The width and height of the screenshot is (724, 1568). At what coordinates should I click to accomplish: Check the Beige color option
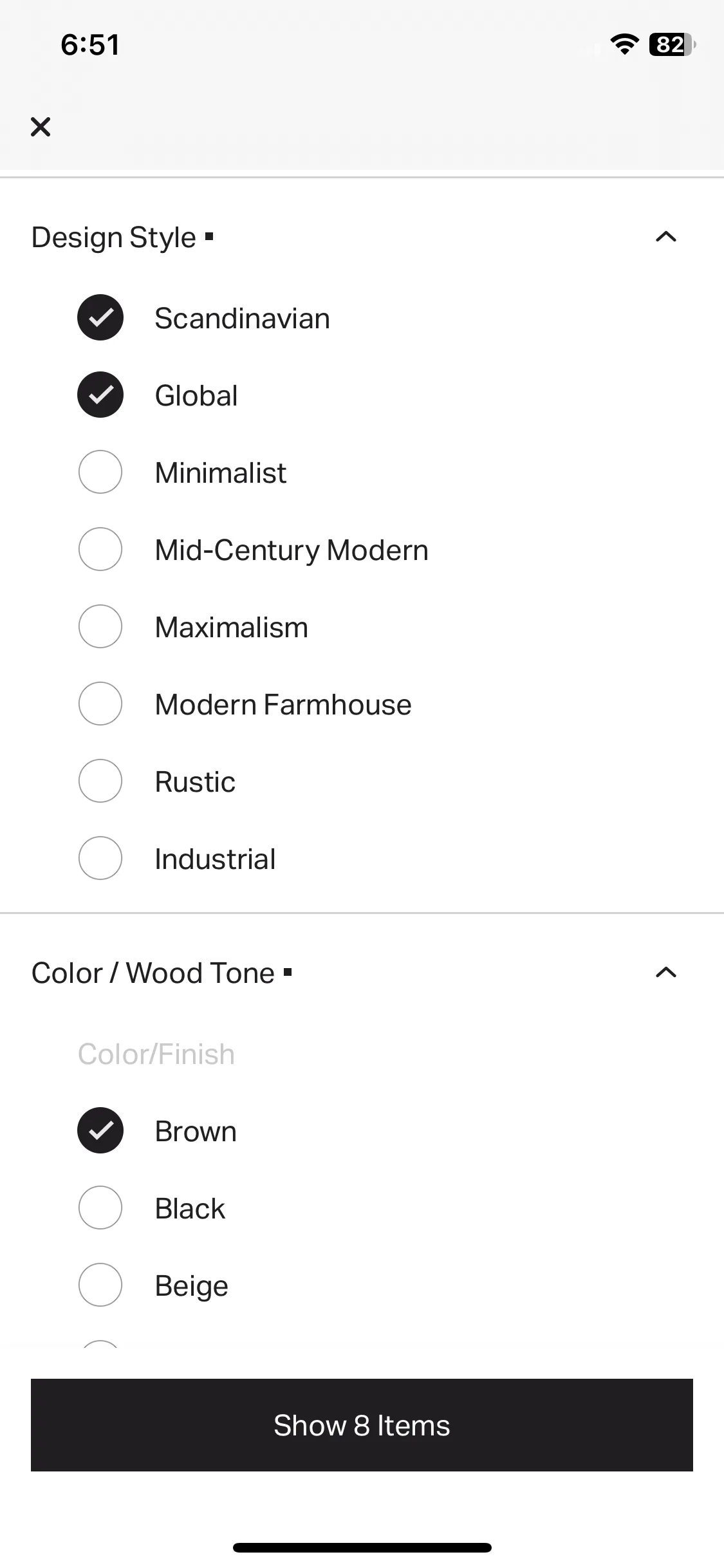point(100,1285)
